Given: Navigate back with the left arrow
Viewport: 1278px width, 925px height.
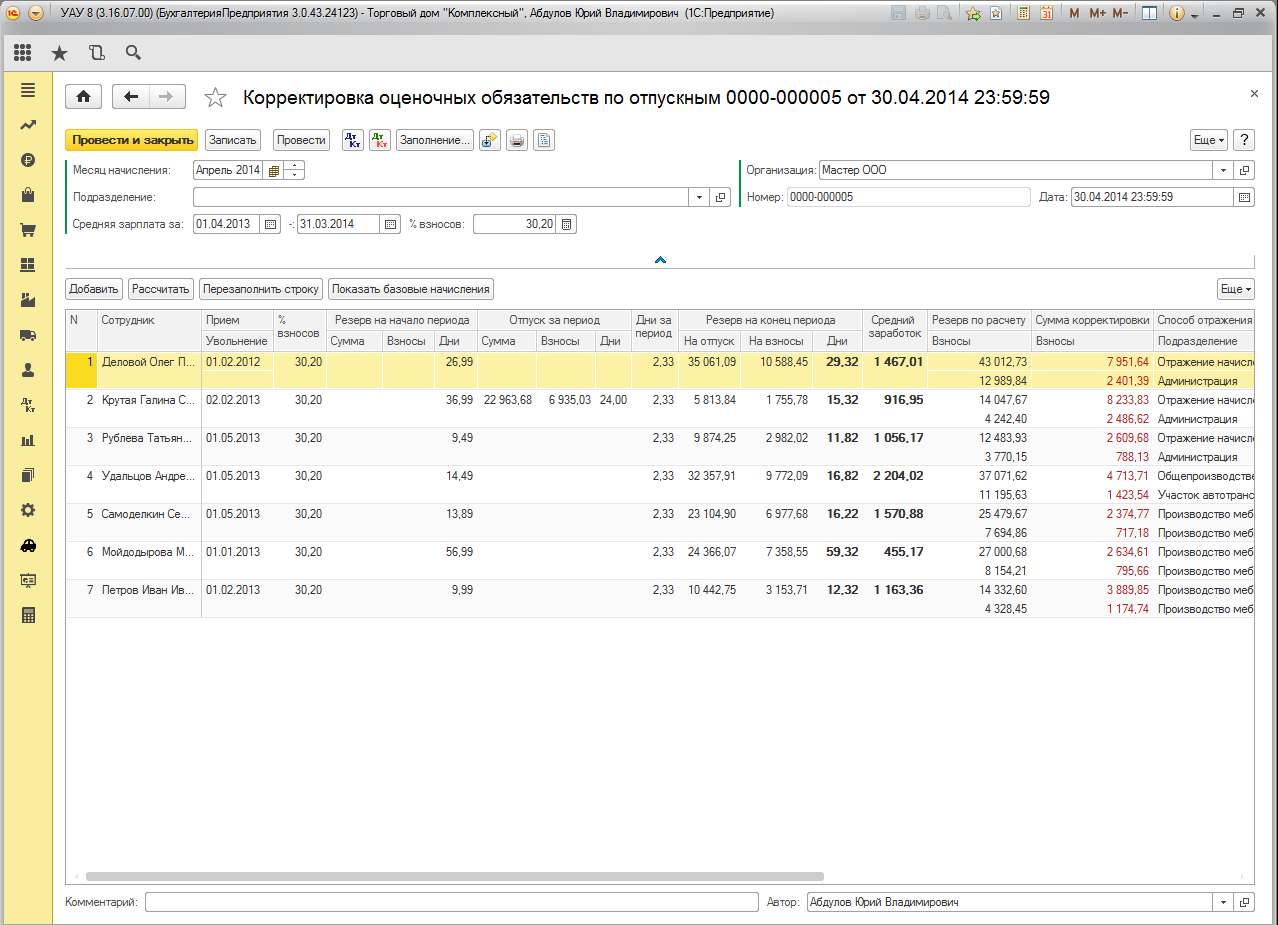Looking at the screenshot, I should [131, 96].
